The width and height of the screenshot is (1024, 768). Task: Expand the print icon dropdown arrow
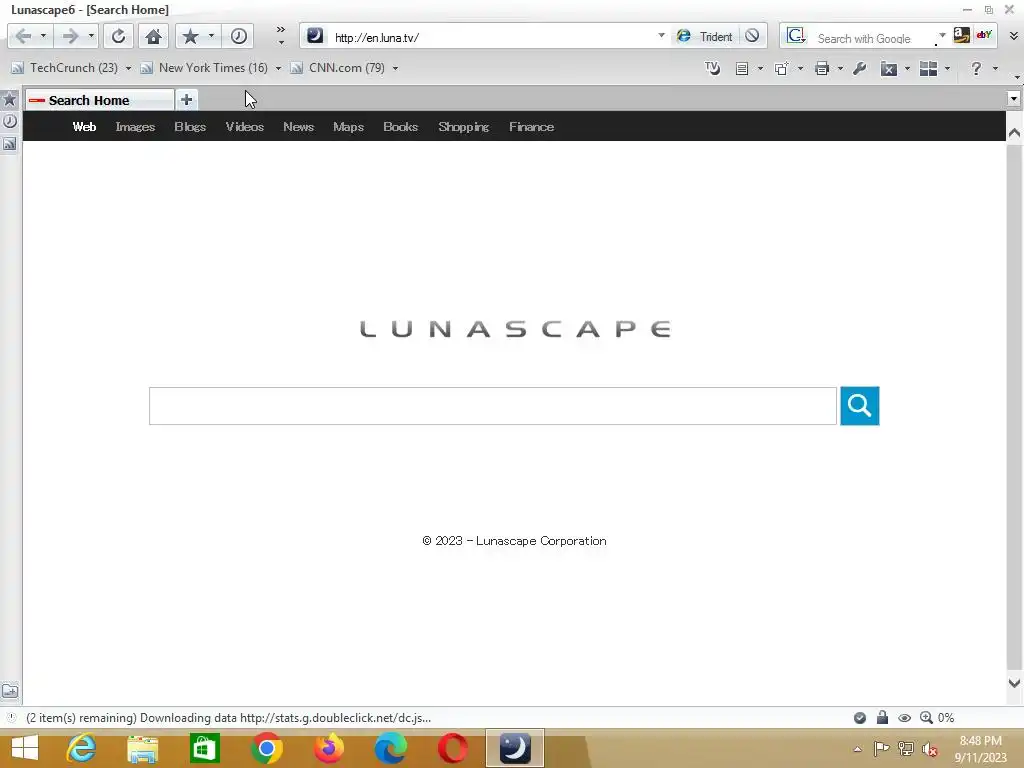tap(840, 69)
